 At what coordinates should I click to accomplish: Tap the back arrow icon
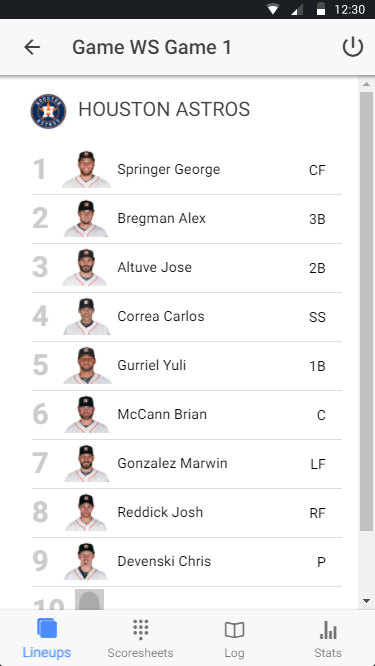click(x=32, y=47)
